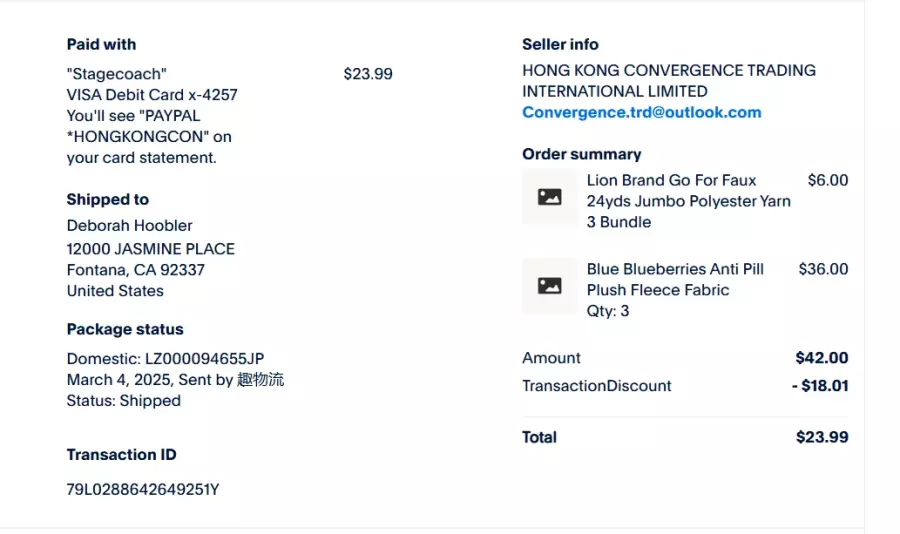Open the Convergence.trd@outlook.com email link

pyautogui.click(x=642, y=113)
